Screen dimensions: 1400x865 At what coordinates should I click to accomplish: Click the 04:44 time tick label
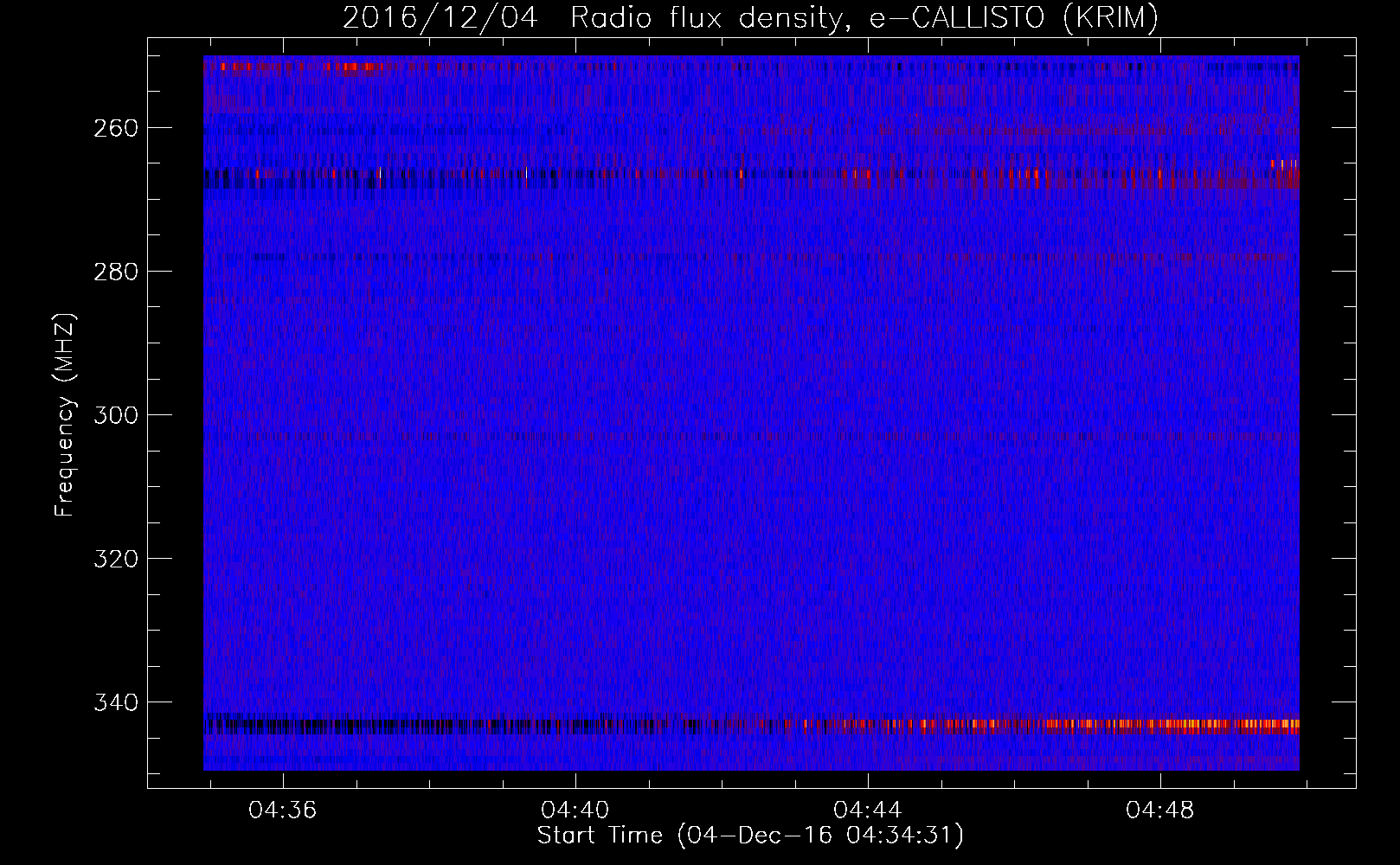tap(868, 811)
